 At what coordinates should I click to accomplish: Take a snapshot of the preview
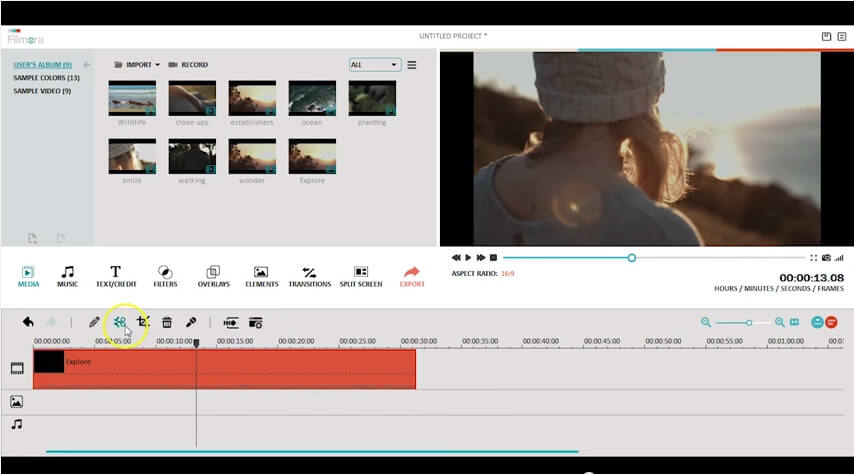pos(826,258)
